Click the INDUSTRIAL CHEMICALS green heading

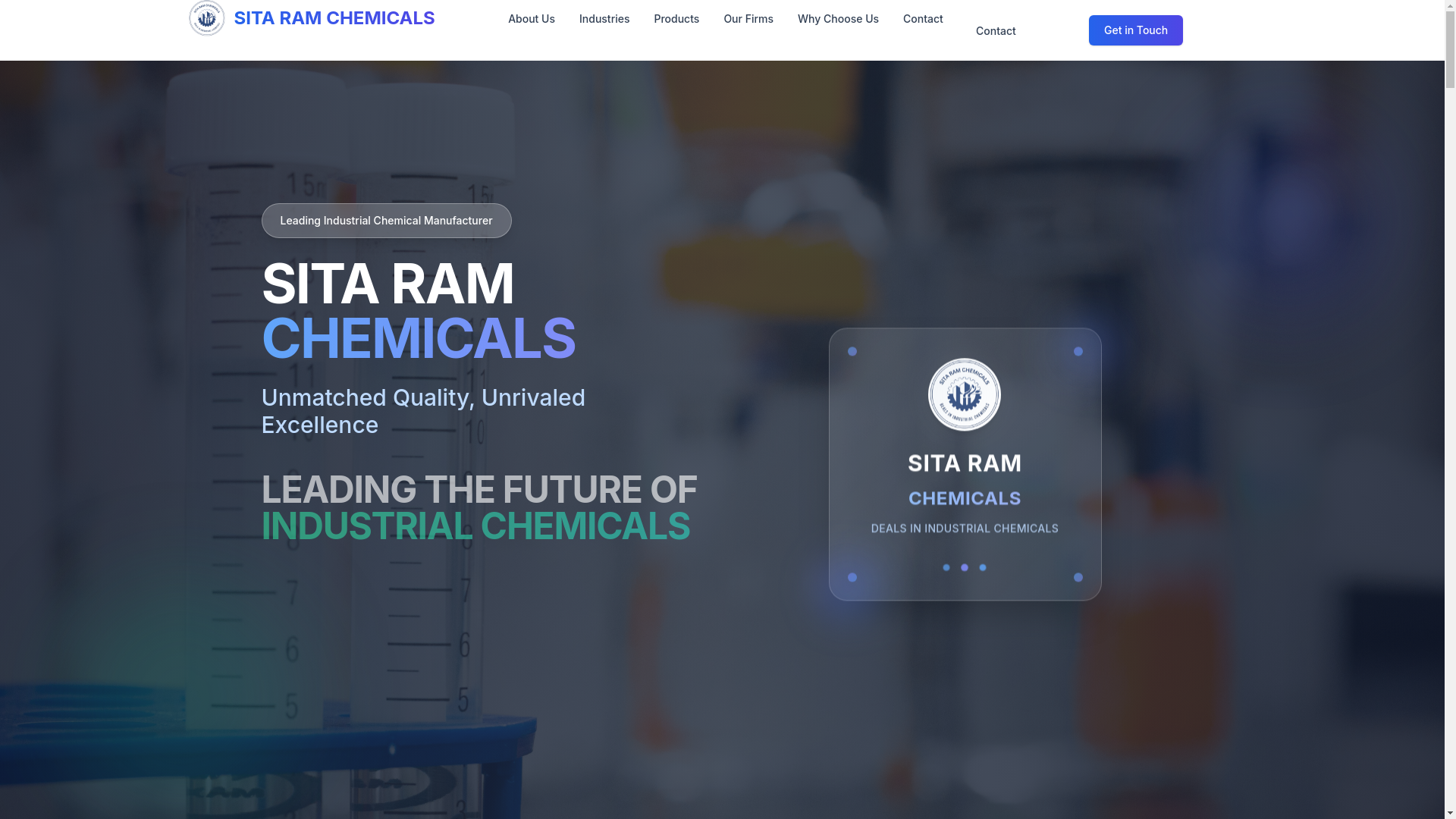click(x=475, y=526)
